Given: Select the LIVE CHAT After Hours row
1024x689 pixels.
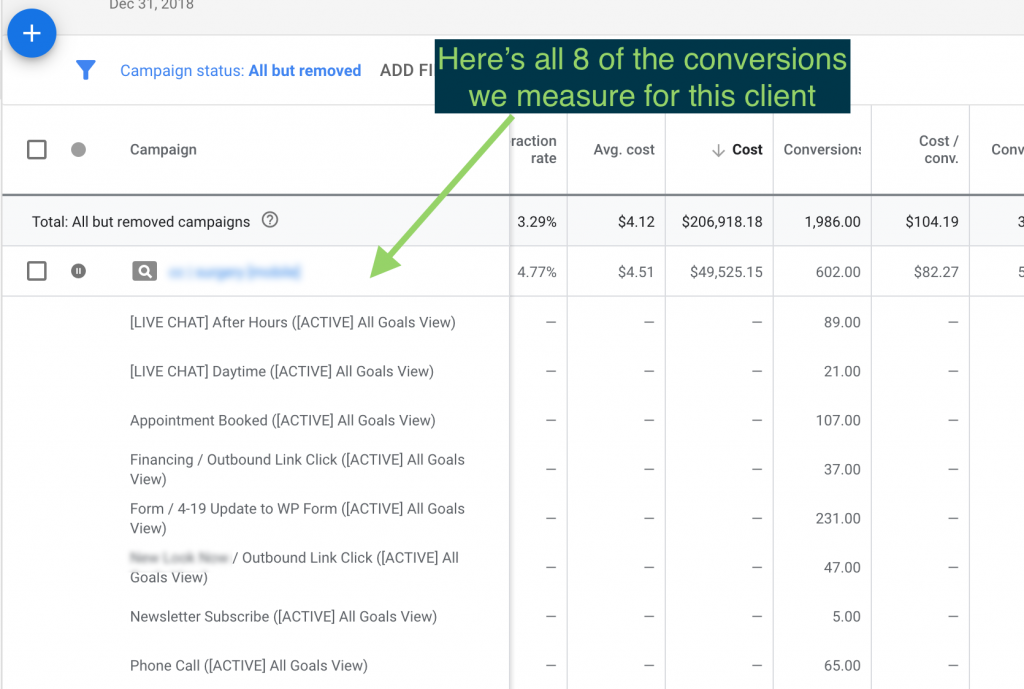Looking at the screenshot, I should pyautogui.click(x=292, y=322).
